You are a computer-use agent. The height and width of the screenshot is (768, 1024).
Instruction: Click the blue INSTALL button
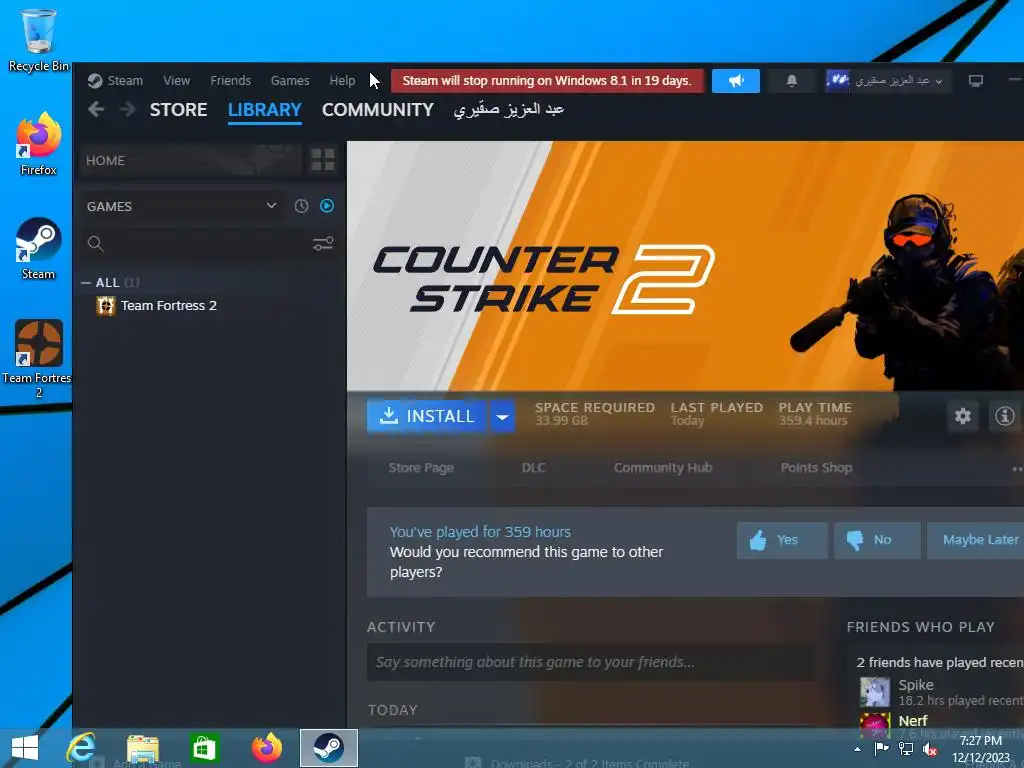coord(426,416)
